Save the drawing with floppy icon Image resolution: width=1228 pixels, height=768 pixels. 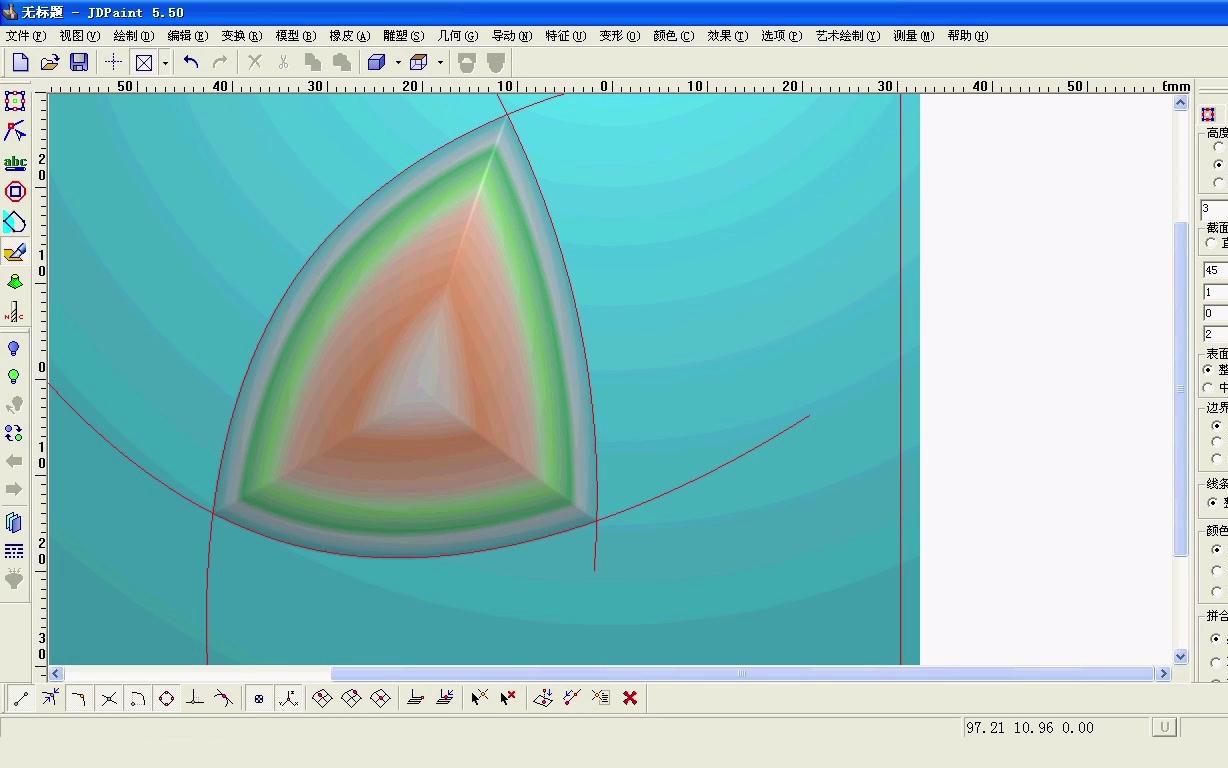coord(79,62)
